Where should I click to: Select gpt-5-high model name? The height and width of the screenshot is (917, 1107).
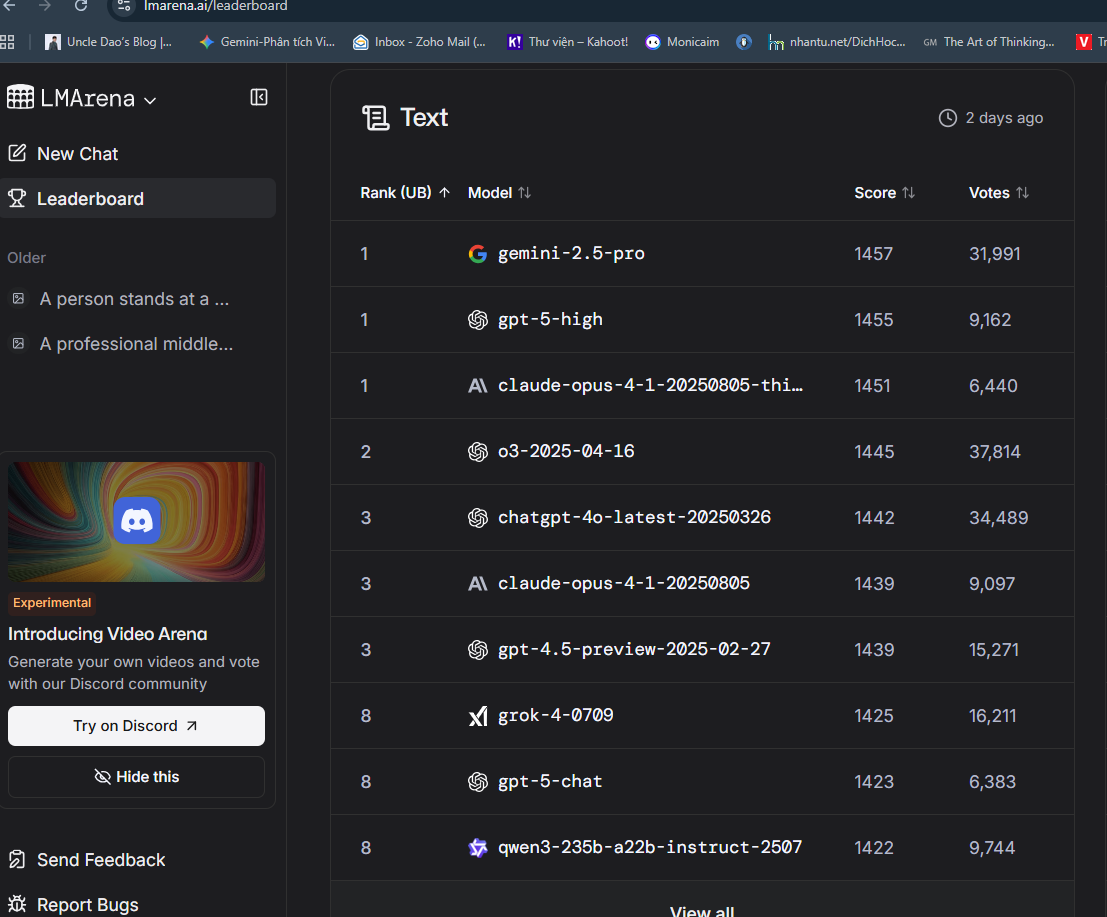(x=551, y=320)
